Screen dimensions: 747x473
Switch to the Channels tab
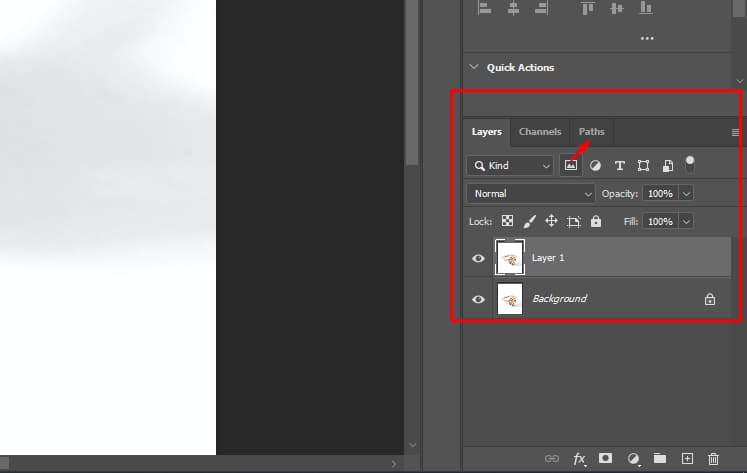click(x=540, y=132)
